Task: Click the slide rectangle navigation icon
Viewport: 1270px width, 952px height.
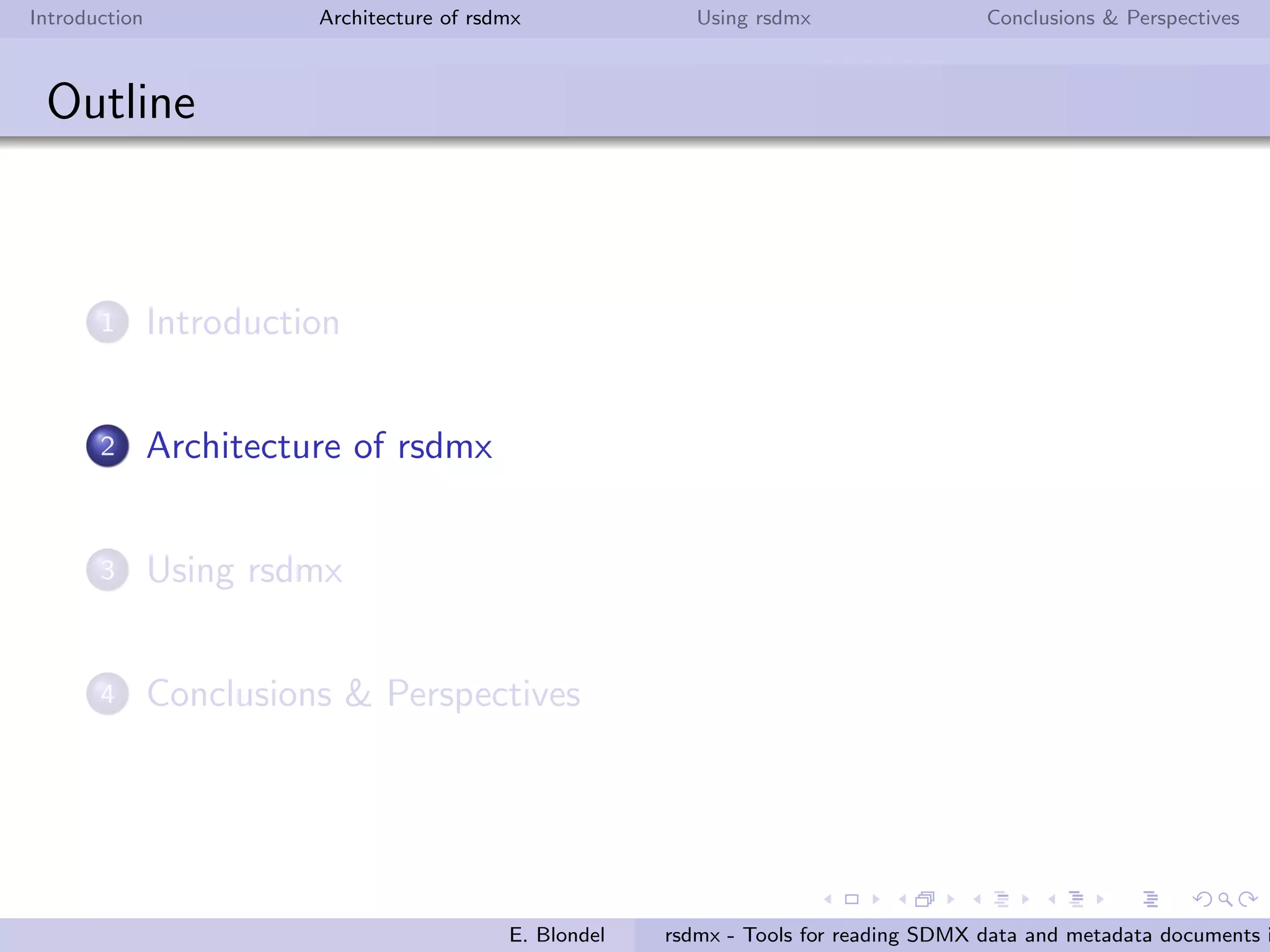Action: (x=852, y=899)
